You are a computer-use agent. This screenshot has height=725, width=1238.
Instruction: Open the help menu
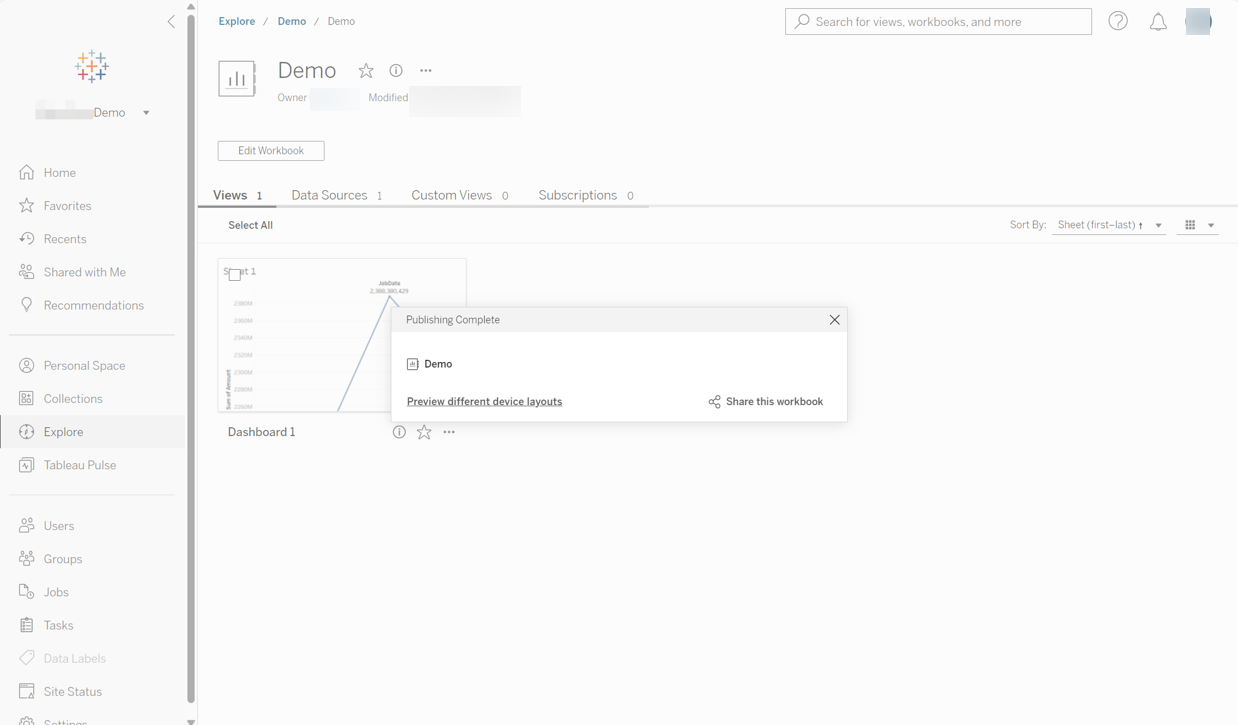(1117, 21)
